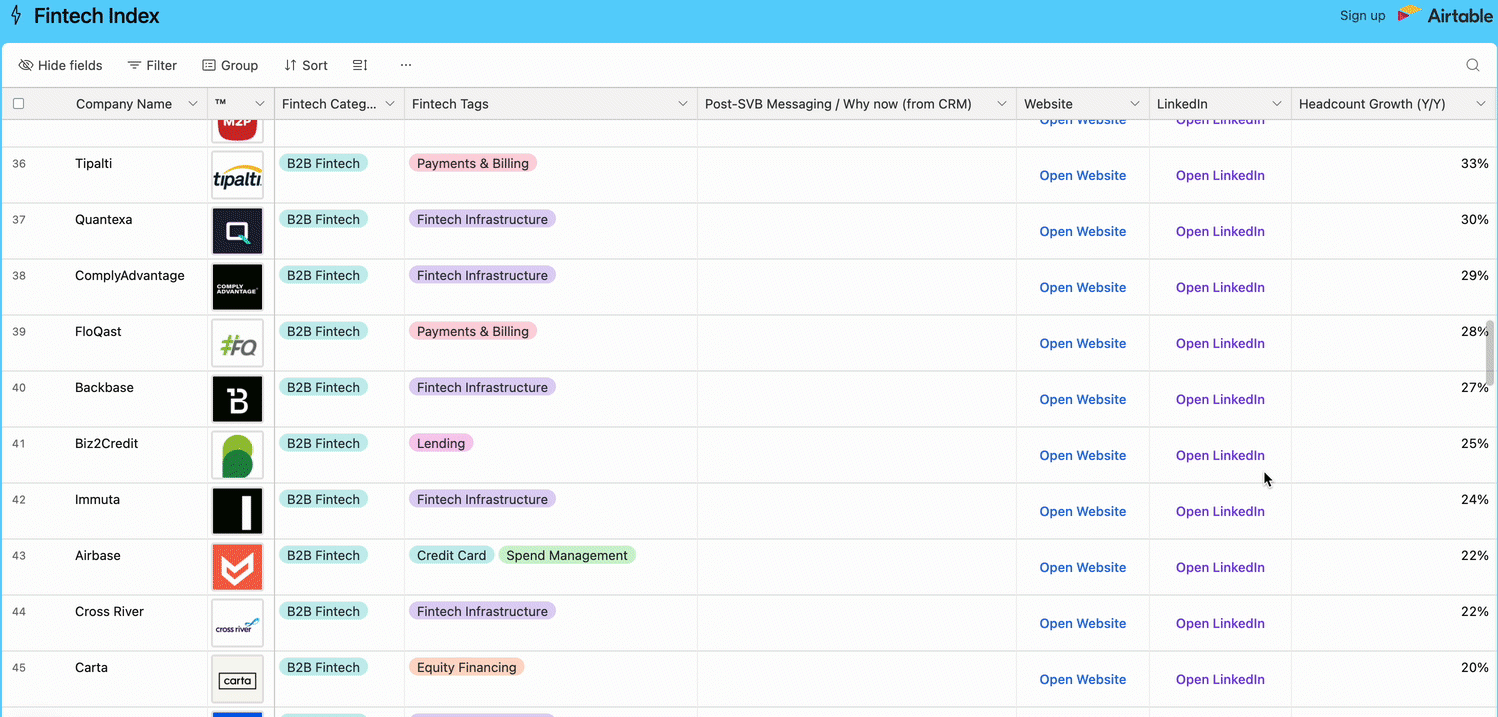Select the FloQast company name cell

(138, 344)
